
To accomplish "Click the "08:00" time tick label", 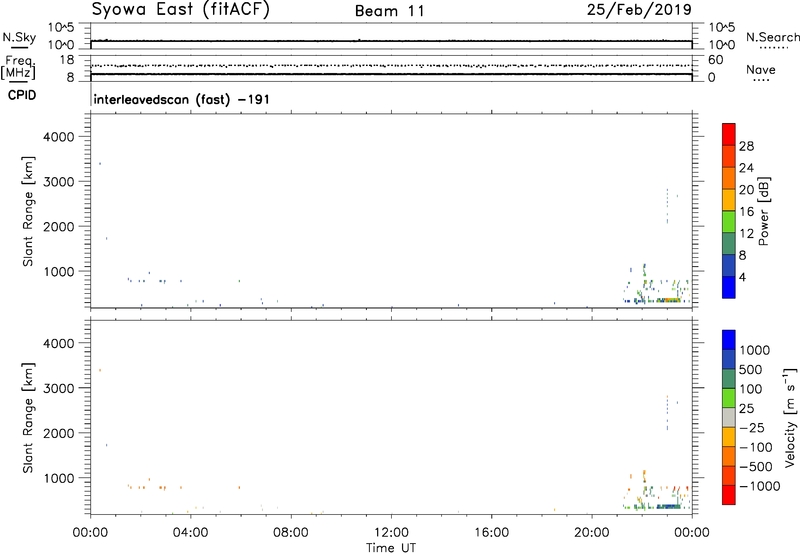I will pos(291,533).
